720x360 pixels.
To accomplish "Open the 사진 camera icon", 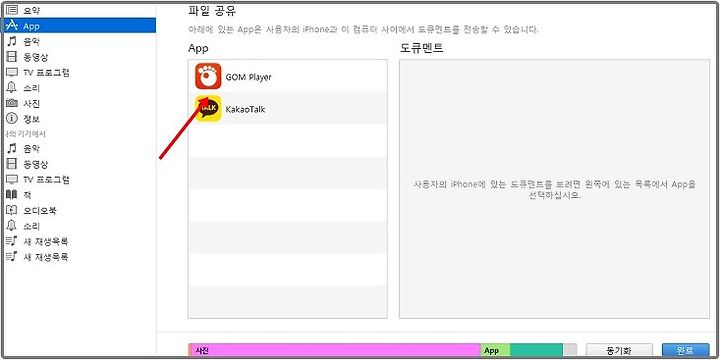I will [11, 103].
